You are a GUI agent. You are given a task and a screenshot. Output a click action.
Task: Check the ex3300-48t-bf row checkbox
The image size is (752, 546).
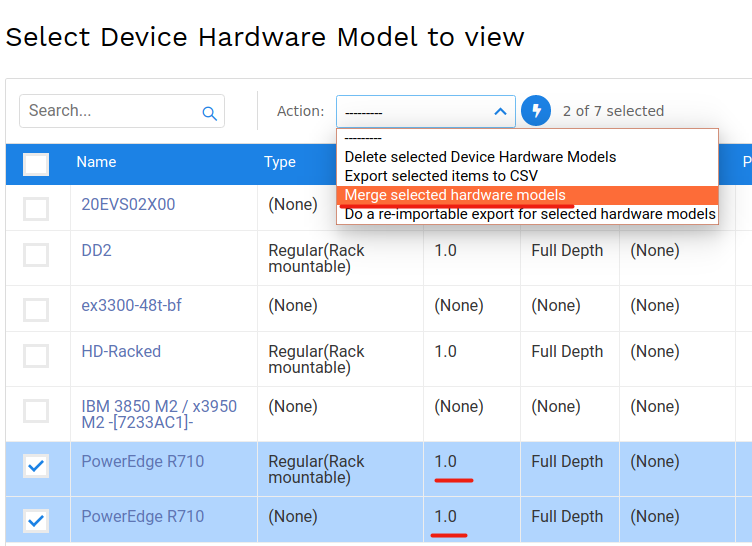pos(36,309)
